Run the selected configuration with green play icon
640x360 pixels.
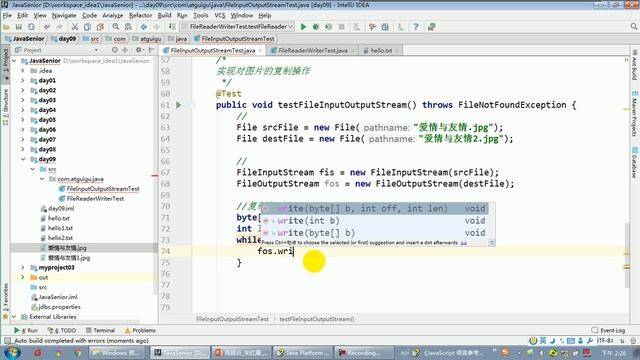click(x=303, y=27)
